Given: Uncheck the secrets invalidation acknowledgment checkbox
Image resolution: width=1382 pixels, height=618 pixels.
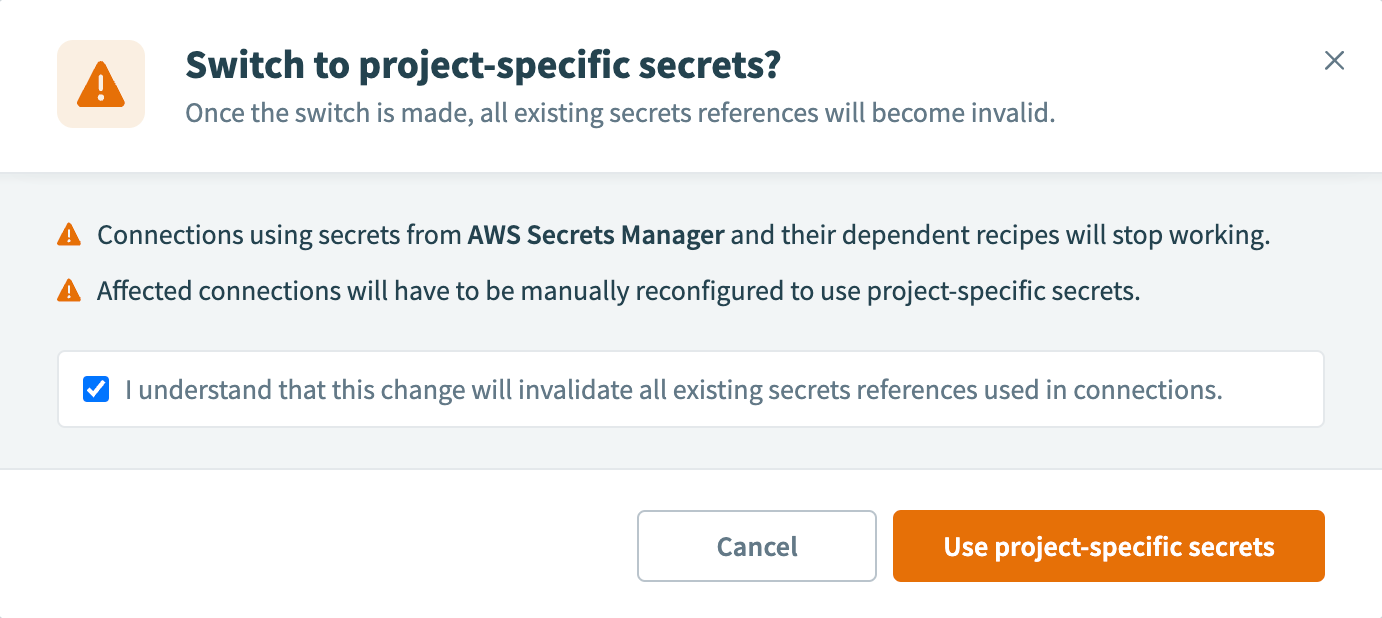Looking at the screenshot, I should click(x=96, y=389).
